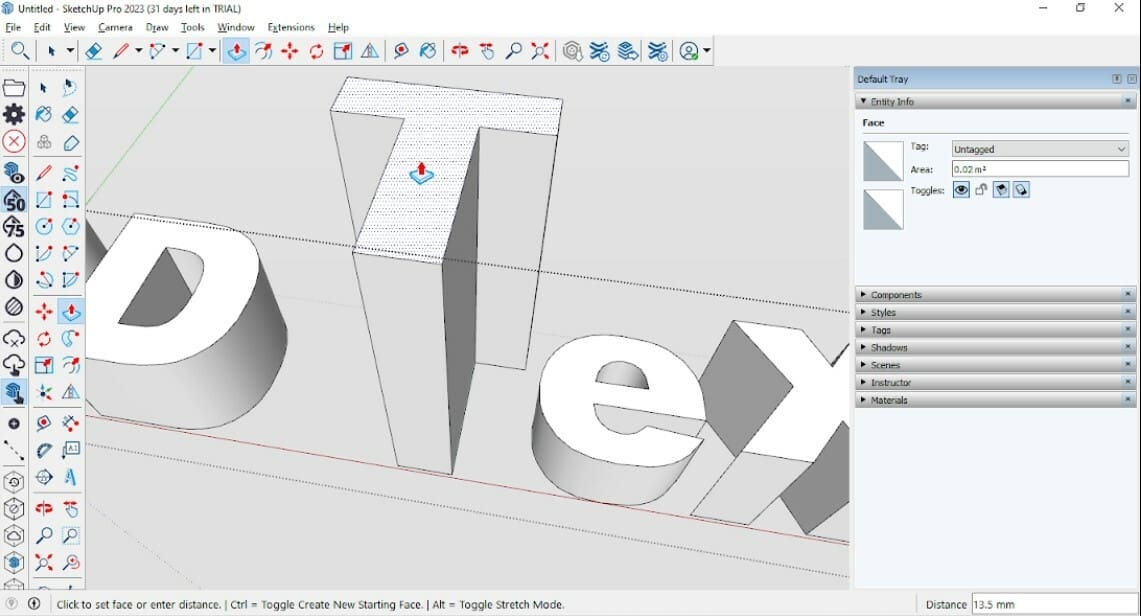Activate the Zoom Window tool
1141x616 pixels.
click(x=70, y=536)
